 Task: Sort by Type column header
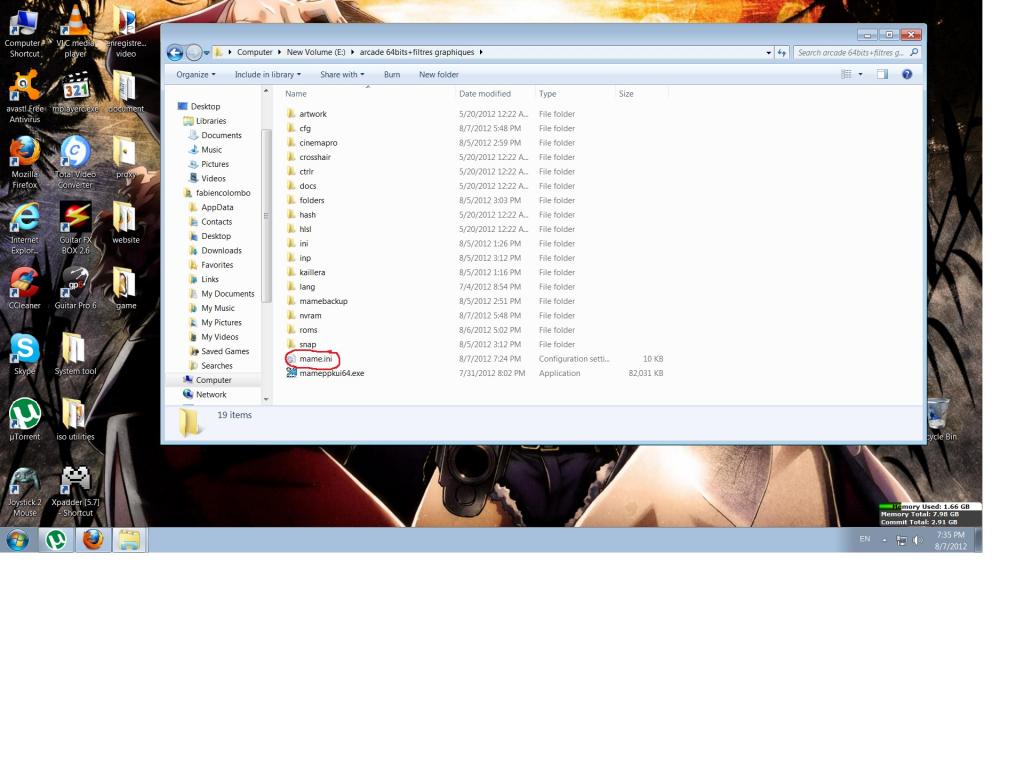coord(547,93)
